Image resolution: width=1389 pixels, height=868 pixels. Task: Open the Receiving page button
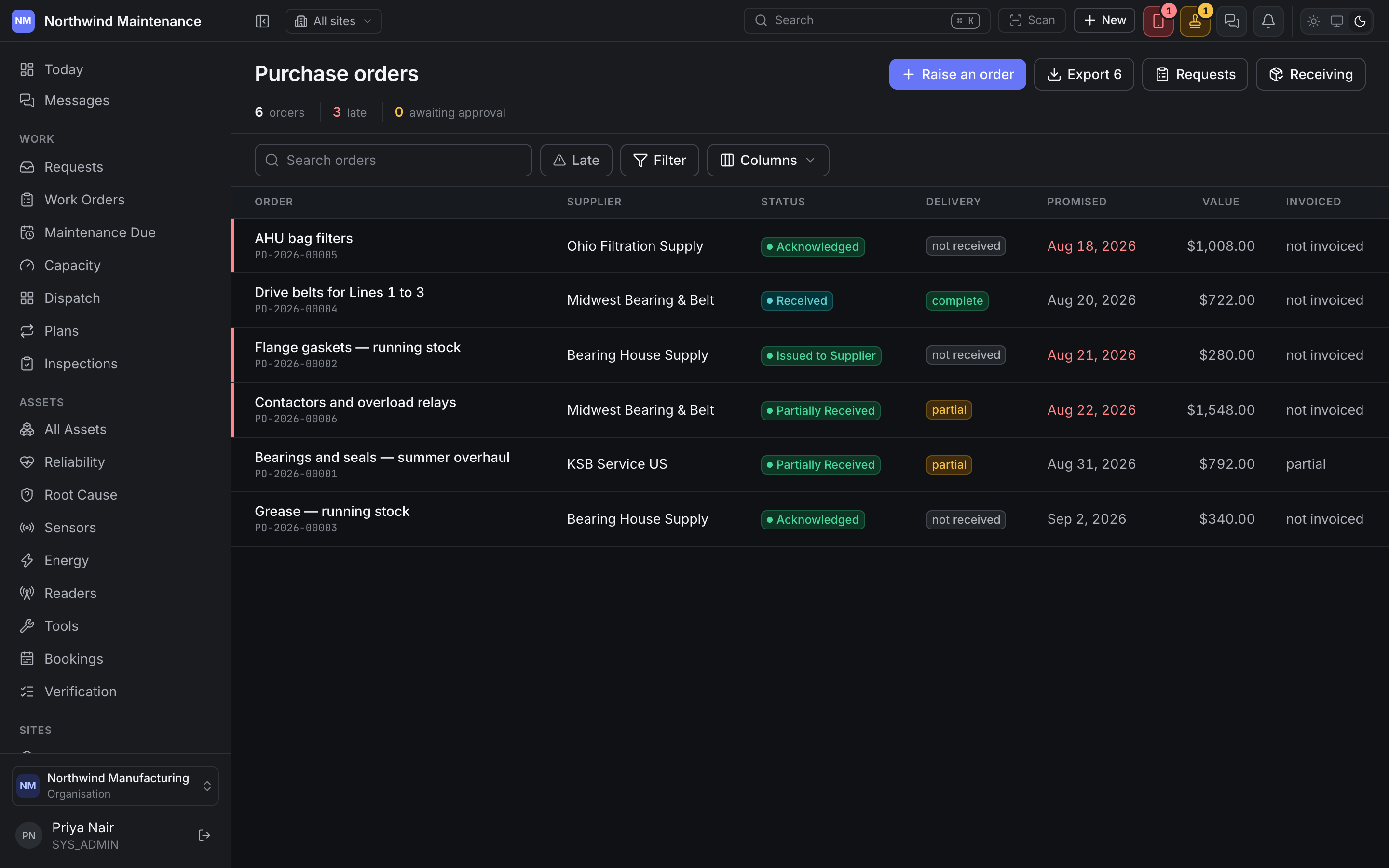click(1310, 74)
